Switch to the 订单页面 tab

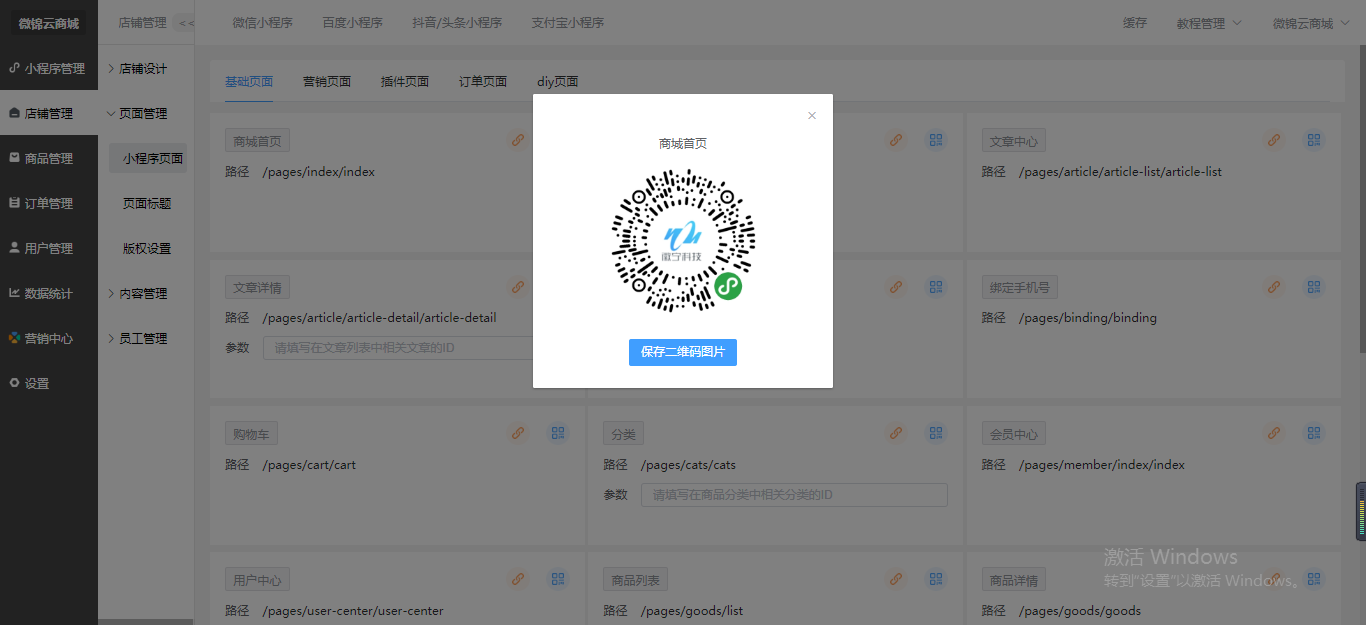coord(483,82)
